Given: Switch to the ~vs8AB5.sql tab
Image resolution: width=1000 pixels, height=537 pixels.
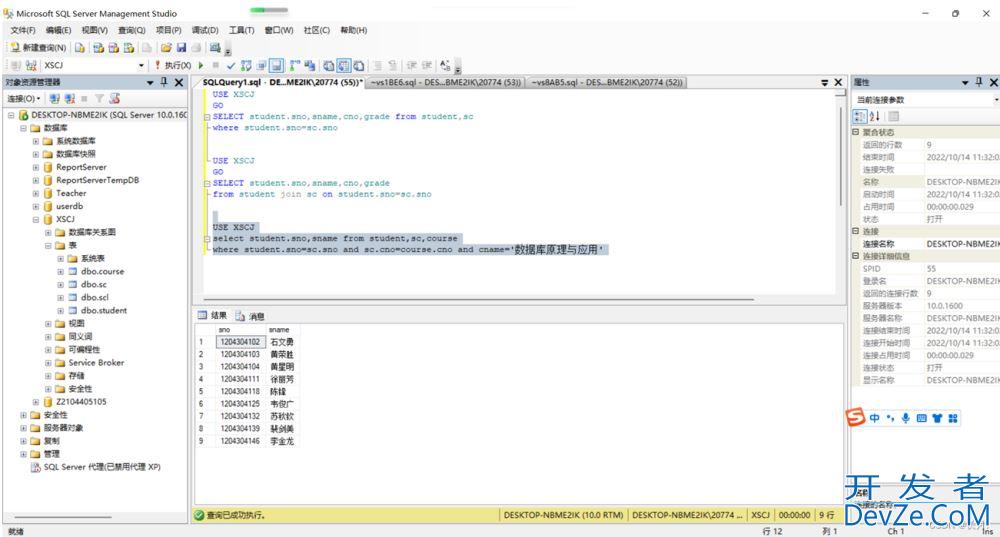Looking at the screenshot, I should (x=607, y=82).
